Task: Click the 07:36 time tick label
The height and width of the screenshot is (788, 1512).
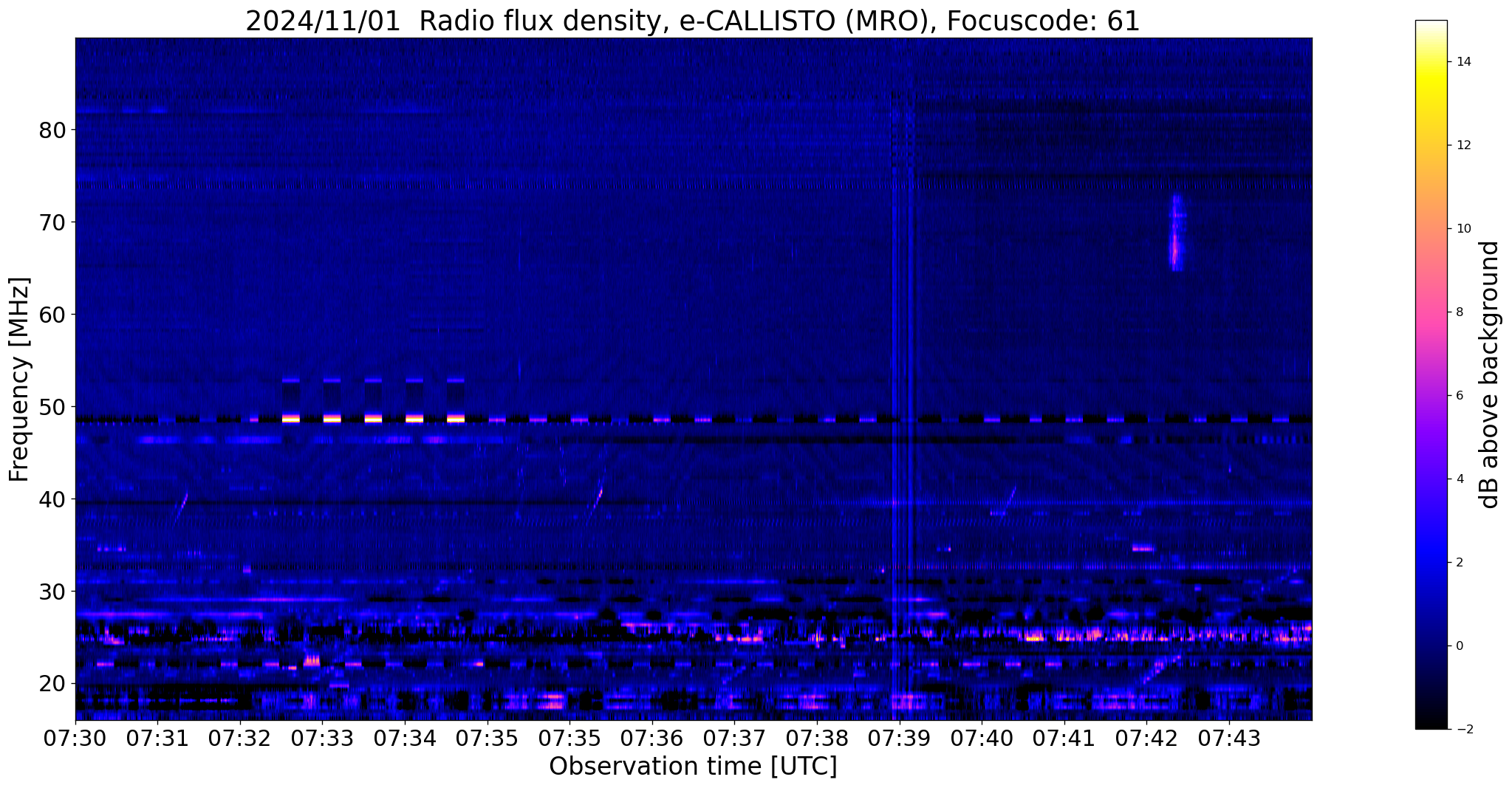Action: 652,738
